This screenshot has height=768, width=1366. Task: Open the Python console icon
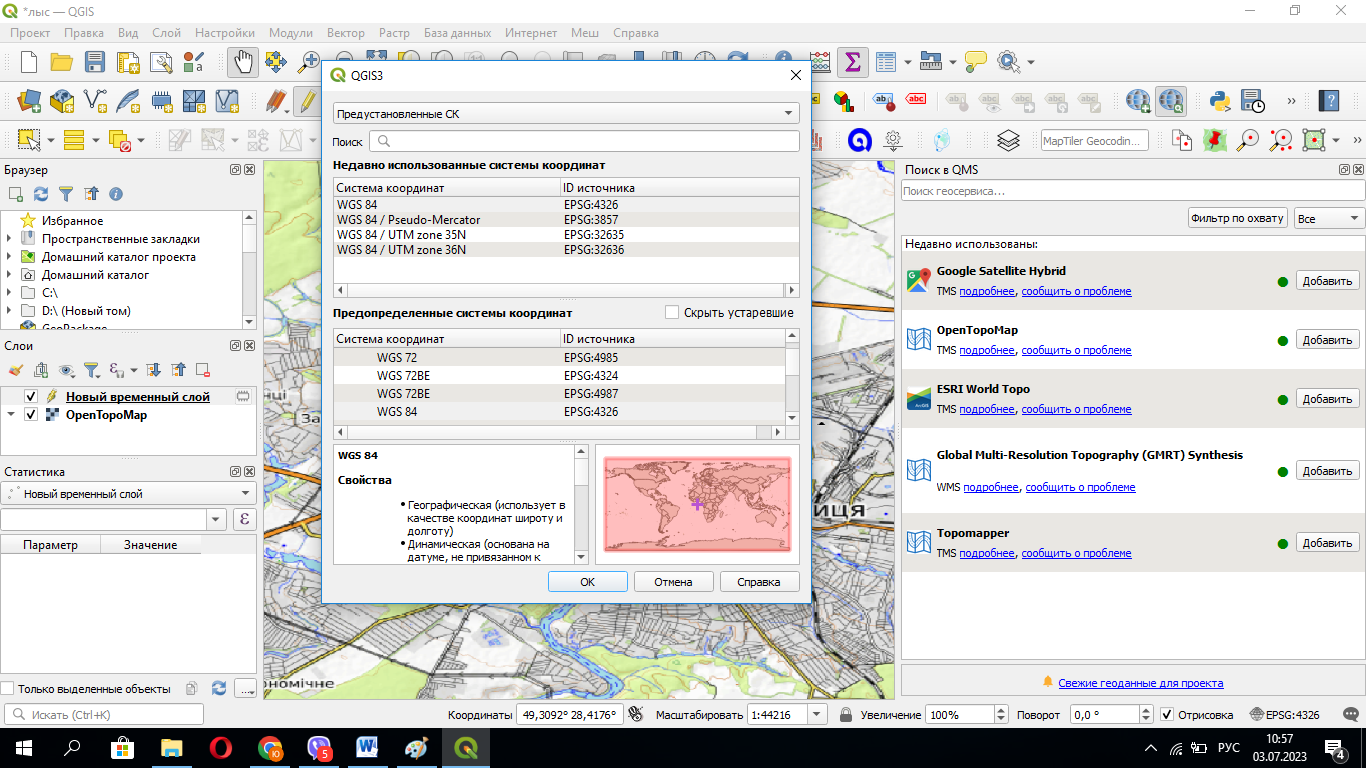[x=1219, y=101]
